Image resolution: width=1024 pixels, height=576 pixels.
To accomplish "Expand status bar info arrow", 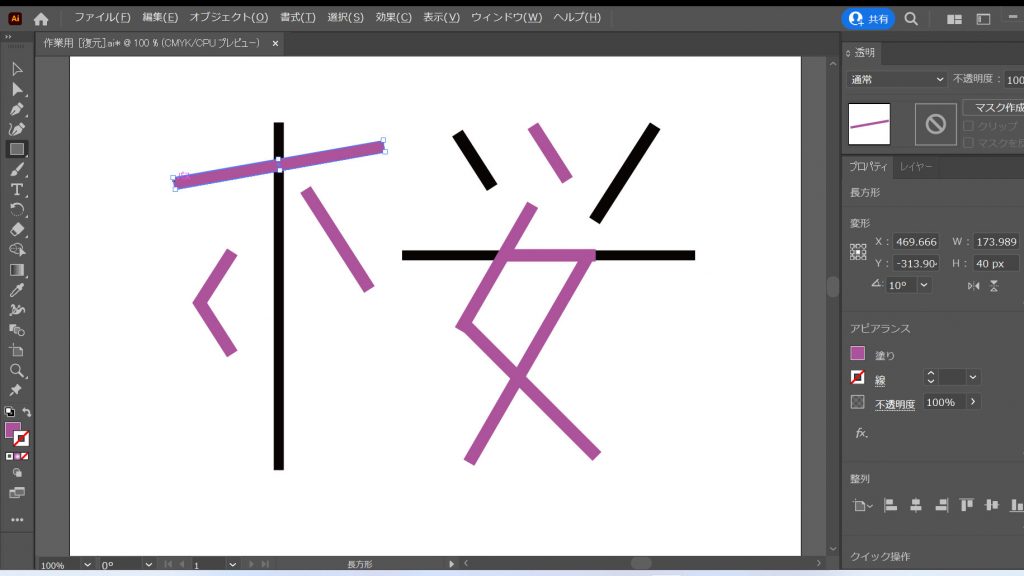I will 451,564.
